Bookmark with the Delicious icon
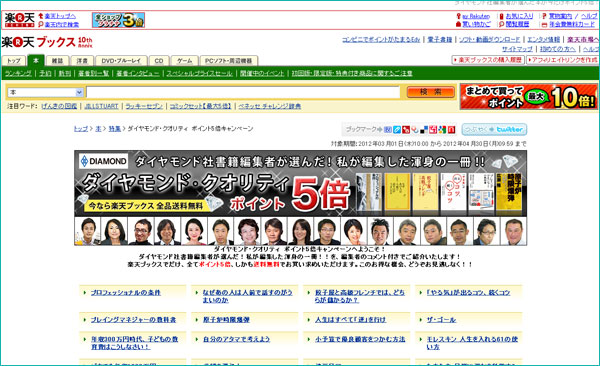The image size is (600, 366). click(x=424, y=130)
